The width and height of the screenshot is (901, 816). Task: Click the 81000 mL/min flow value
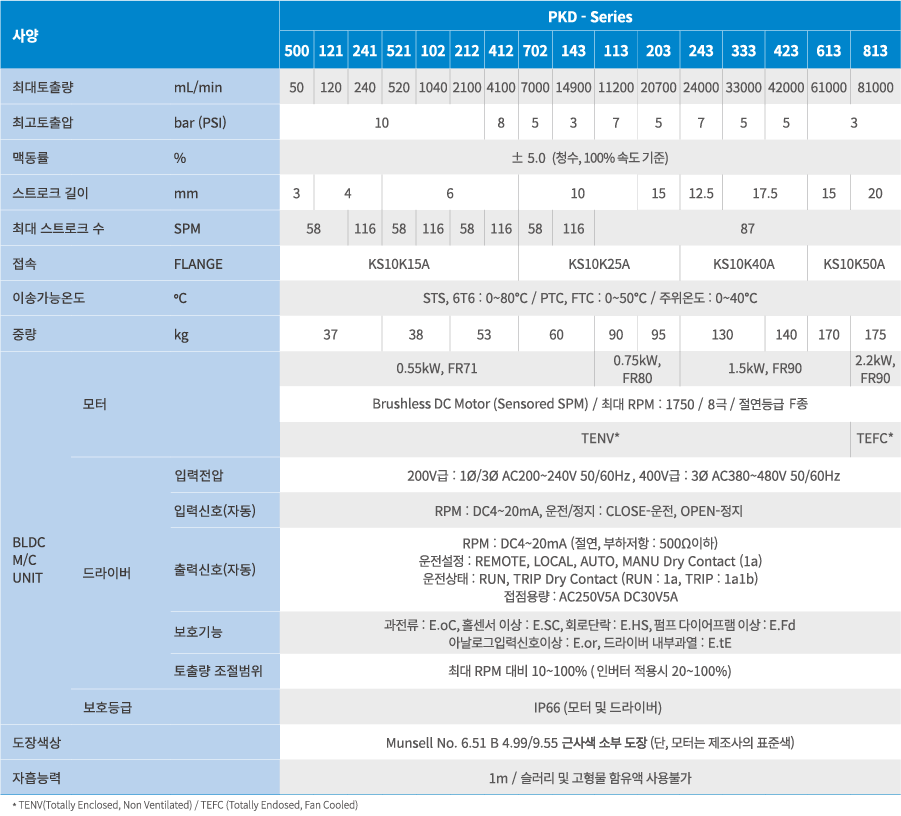[875, 87]
